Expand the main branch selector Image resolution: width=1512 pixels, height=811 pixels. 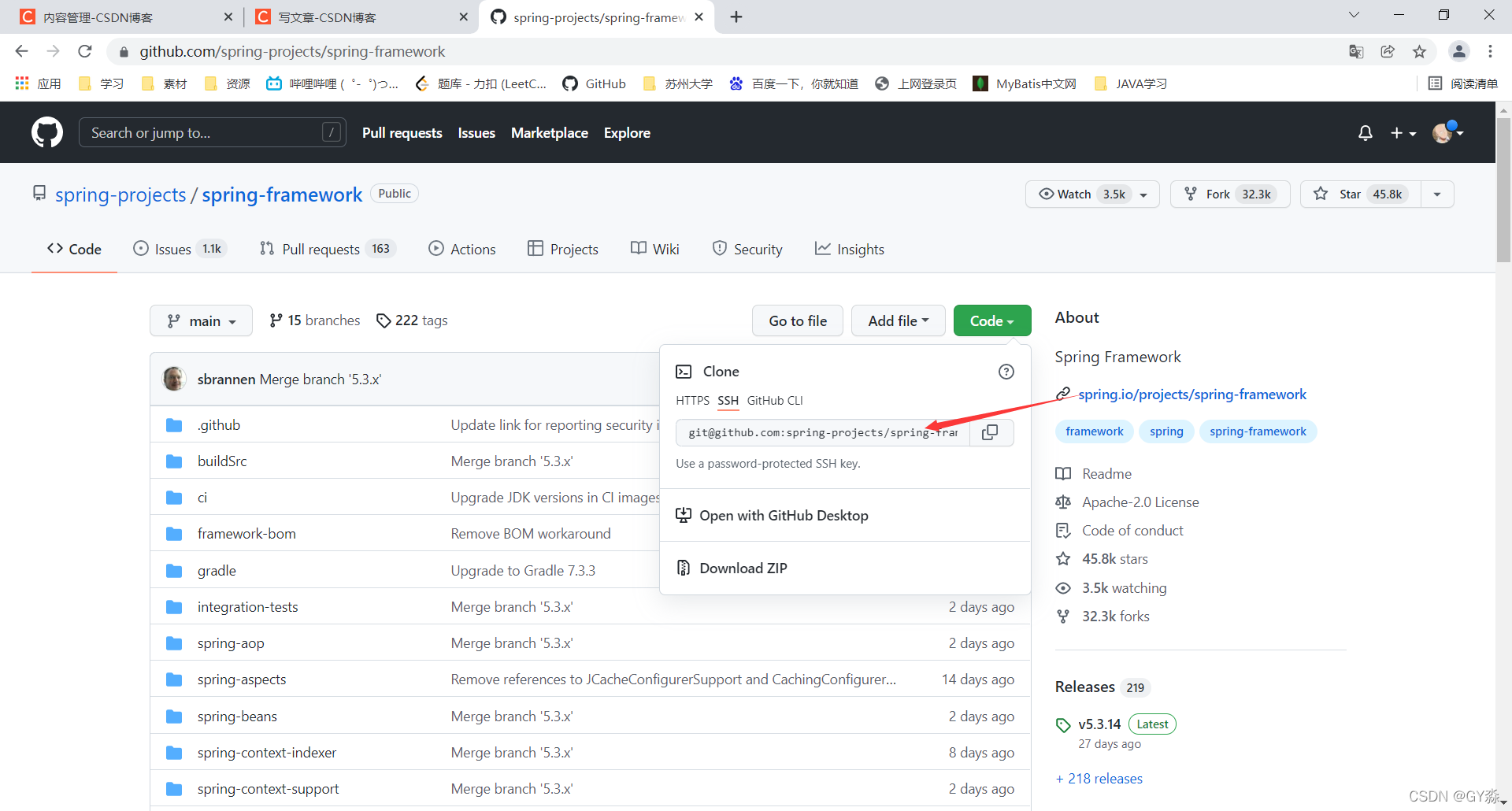(x=201, y=320)
